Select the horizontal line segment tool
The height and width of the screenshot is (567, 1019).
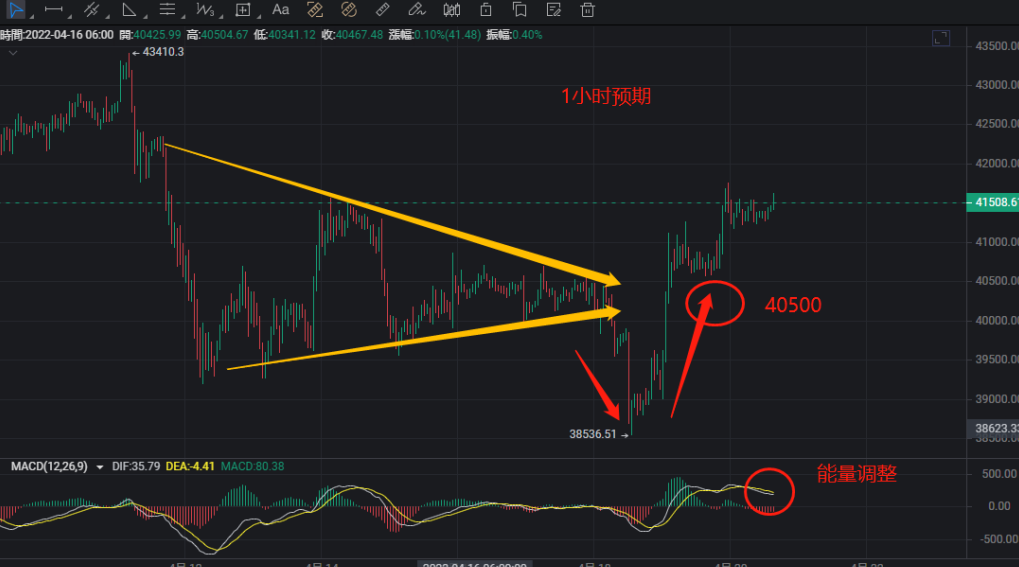point(53,10)
